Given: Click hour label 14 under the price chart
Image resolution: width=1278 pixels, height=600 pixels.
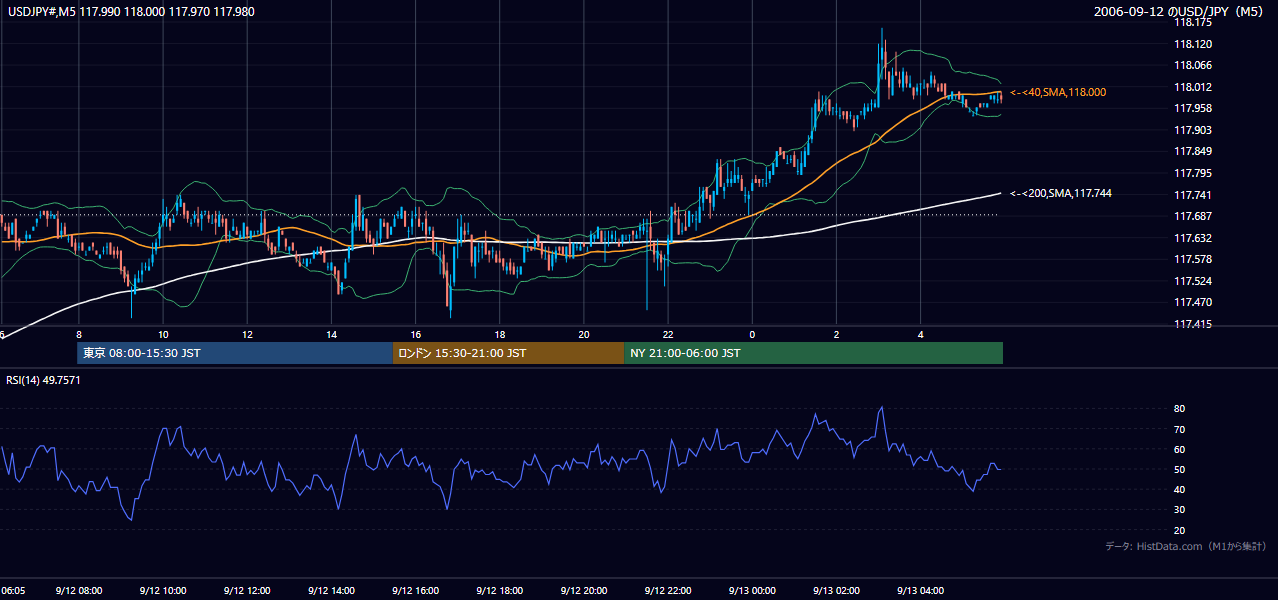Looking at the screenshot, I should (x=331, y=335).
